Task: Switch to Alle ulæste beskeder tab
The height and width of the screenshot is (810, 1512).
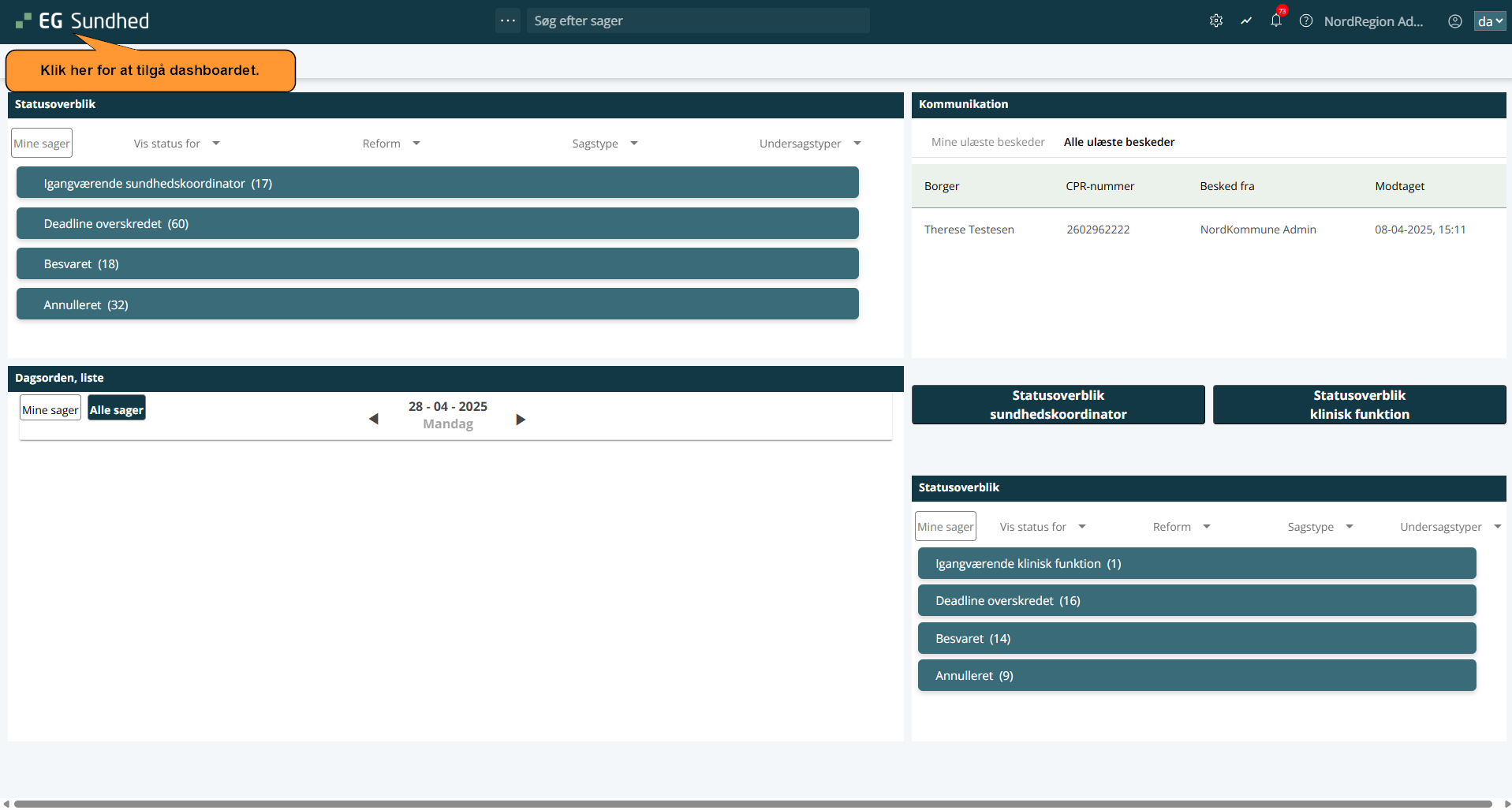Action: click(x=1118, y=142)
